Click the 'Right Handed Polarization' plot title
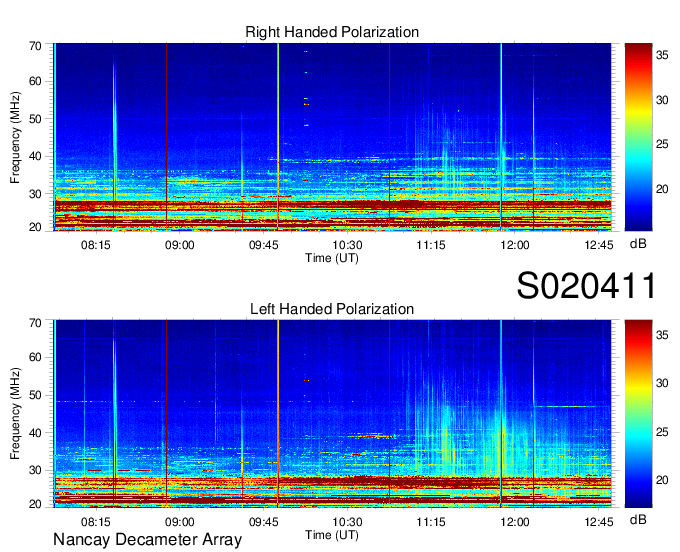Viewport: 680px width, 552px height. point(332,32)
